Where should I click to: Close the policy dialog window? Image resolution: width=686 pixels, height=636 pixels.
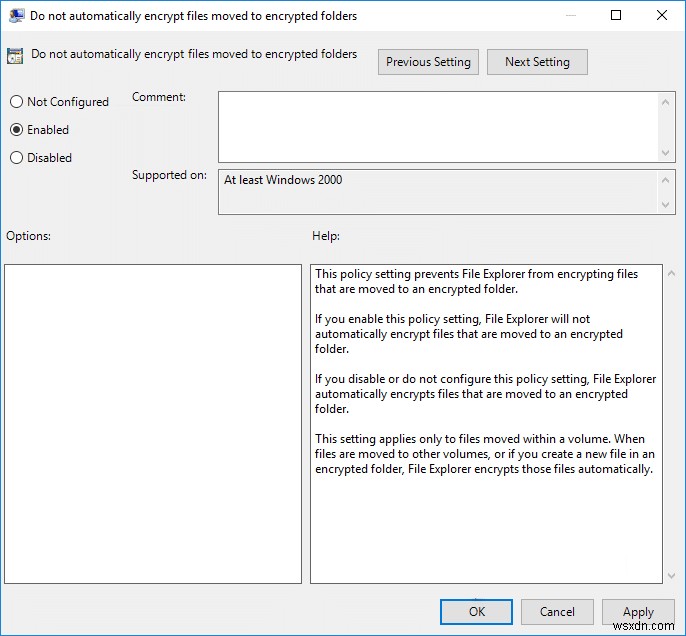tap(662, 15)
